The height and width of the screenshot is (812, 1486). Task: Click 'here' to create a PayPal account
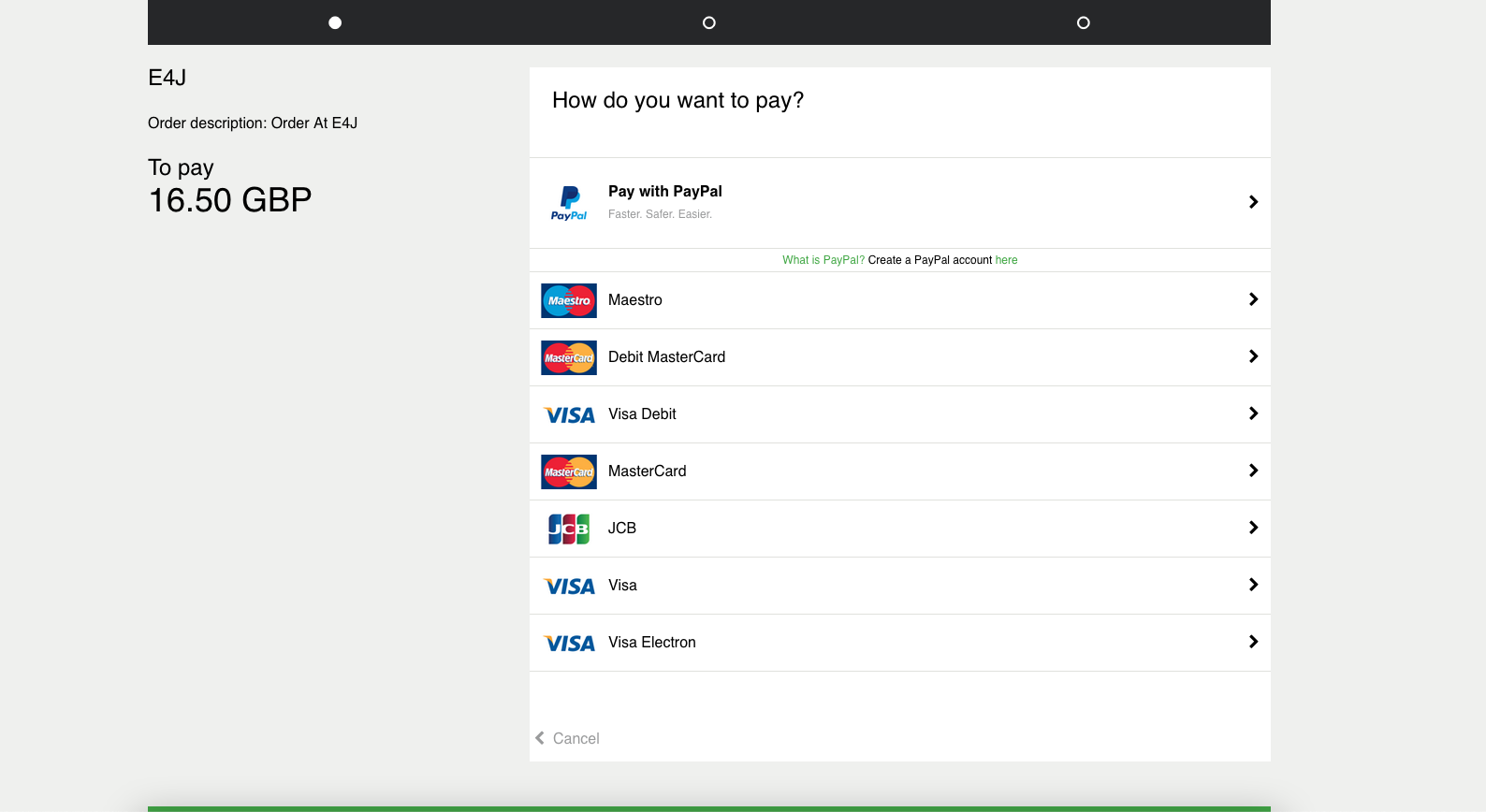click(x=1006, y=260)
